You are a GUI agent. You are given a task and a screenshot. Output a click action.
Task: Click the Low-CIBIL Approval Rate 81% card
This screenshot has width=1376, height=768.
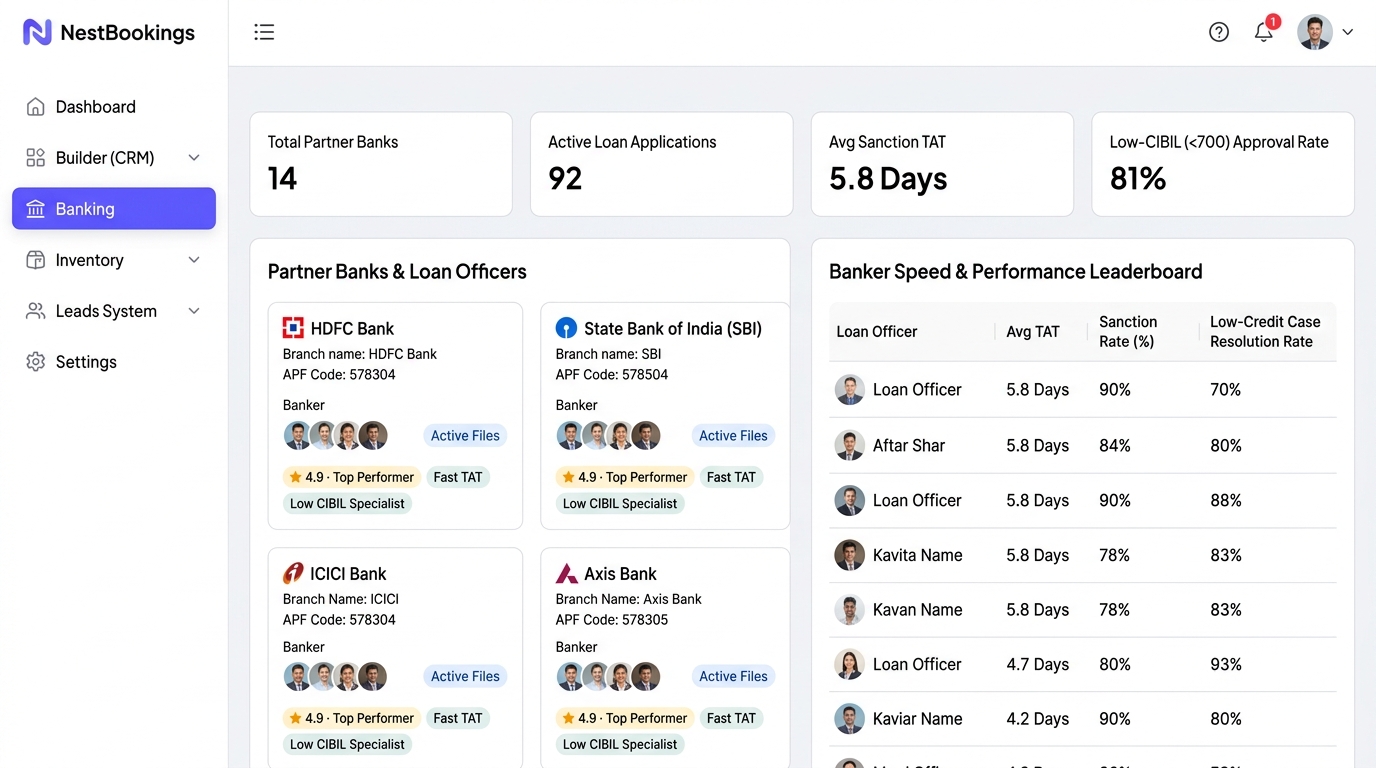click(x=1223, y=164)
